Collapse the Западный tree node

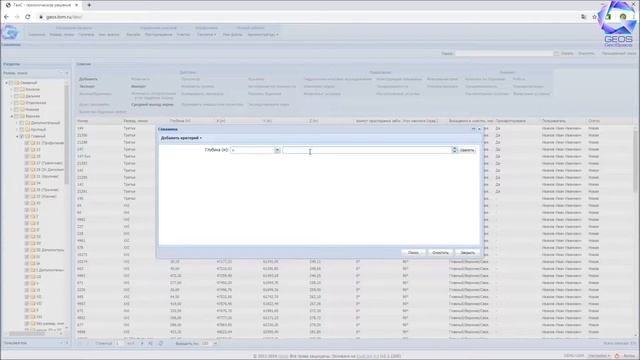click(7, 83)
